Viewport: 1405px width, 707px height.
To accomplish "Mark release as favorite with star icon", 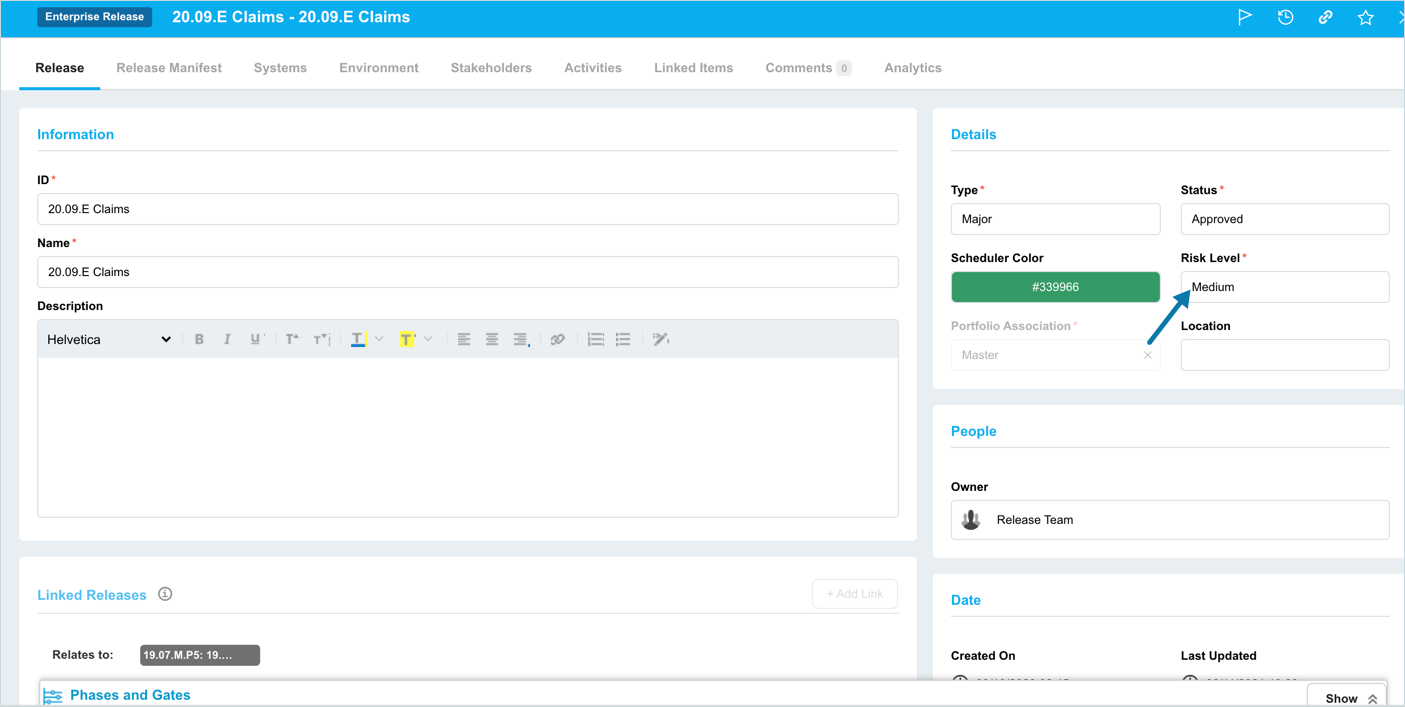I will coord(1365,17).
